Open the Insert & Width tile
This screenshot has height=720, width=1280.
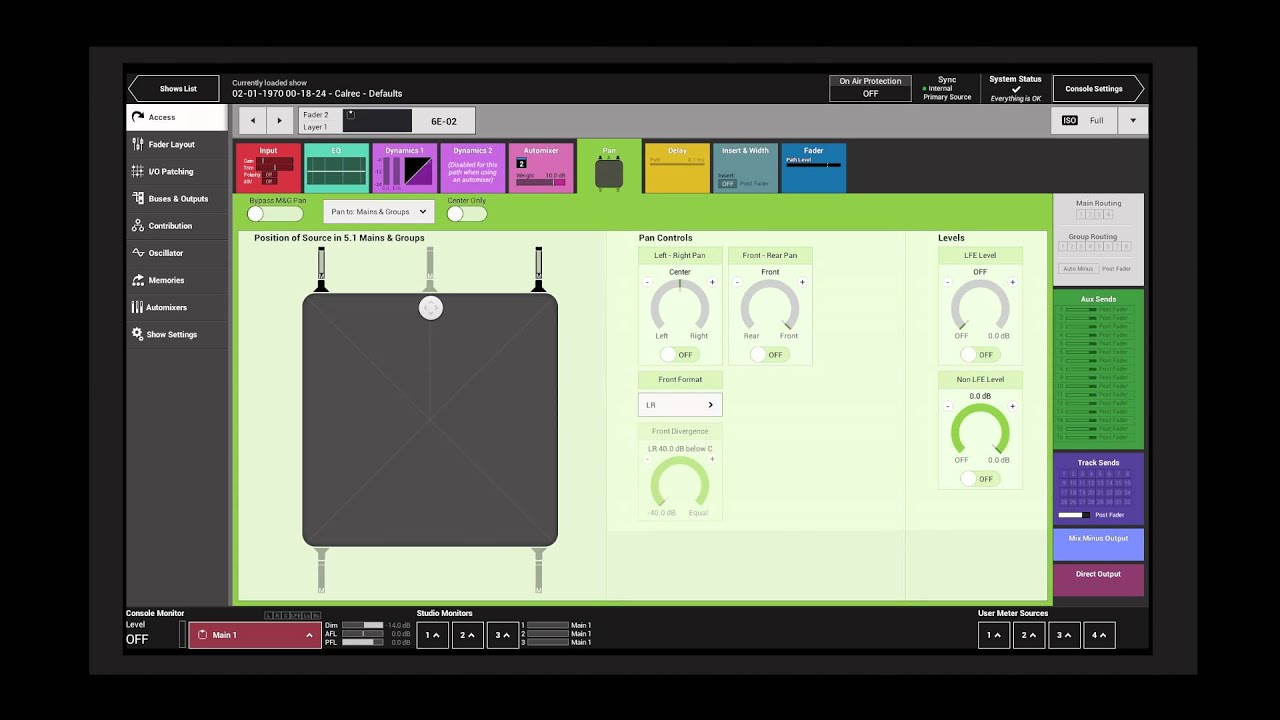pyautogui.click(x=745, y=168)
